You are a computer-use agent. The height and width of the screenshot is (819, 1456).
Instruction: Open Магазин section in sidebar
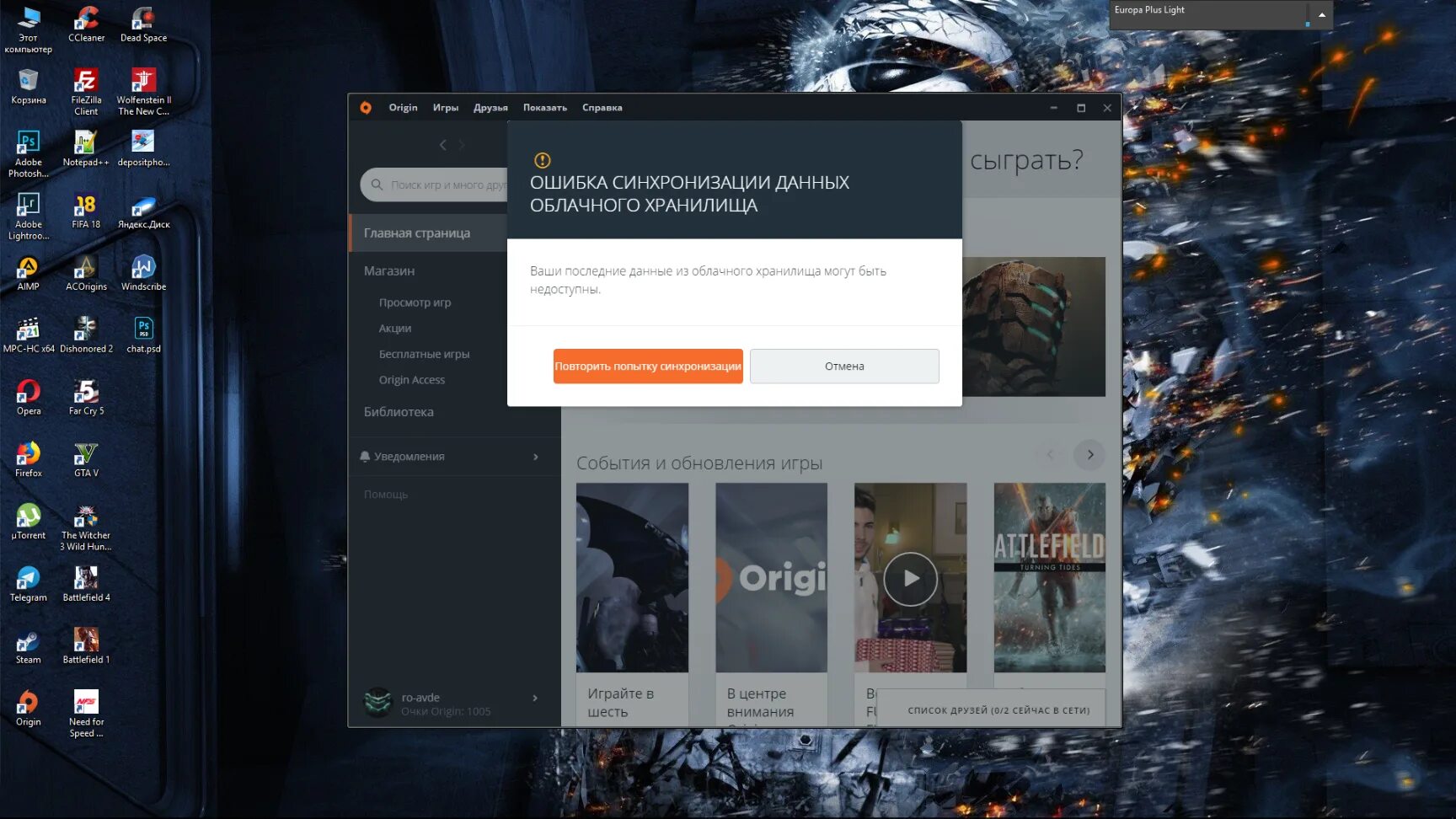(389, 271)
